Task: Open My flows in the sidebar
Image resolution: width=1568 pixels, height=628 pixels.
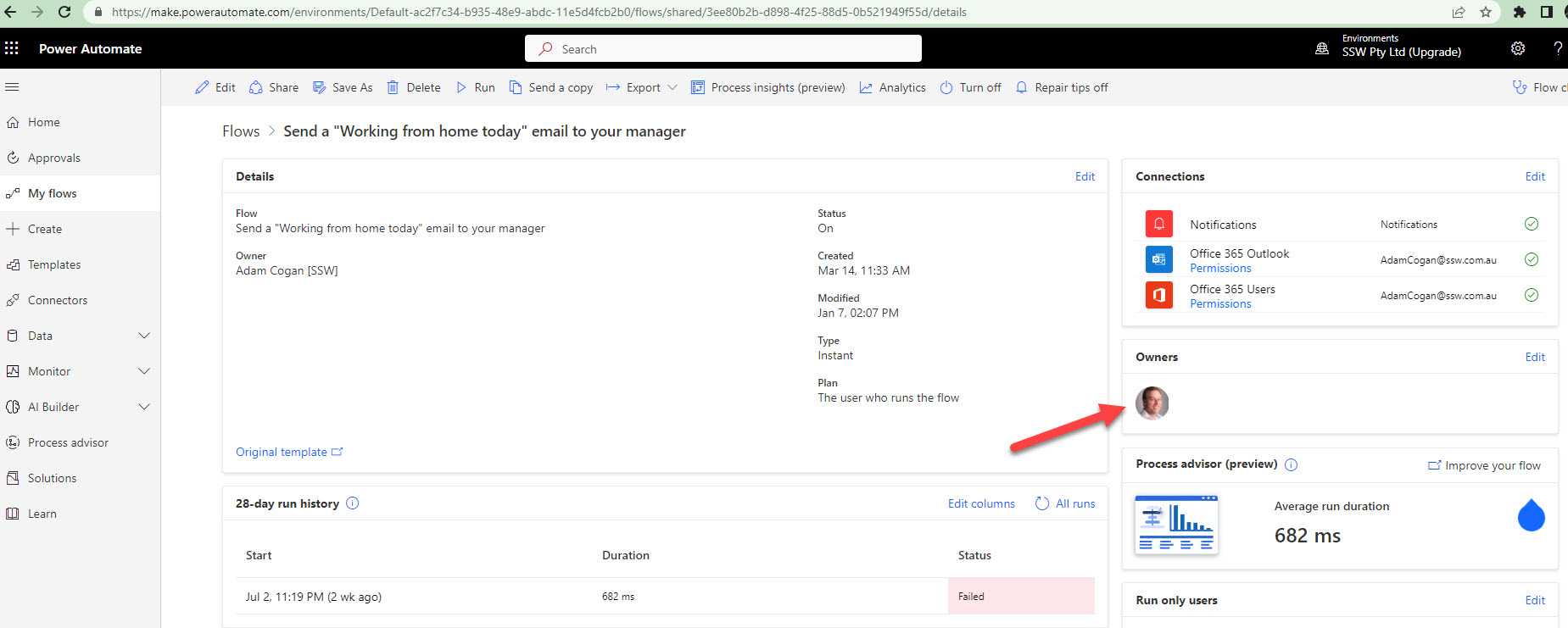Action: tap(52, 193)
